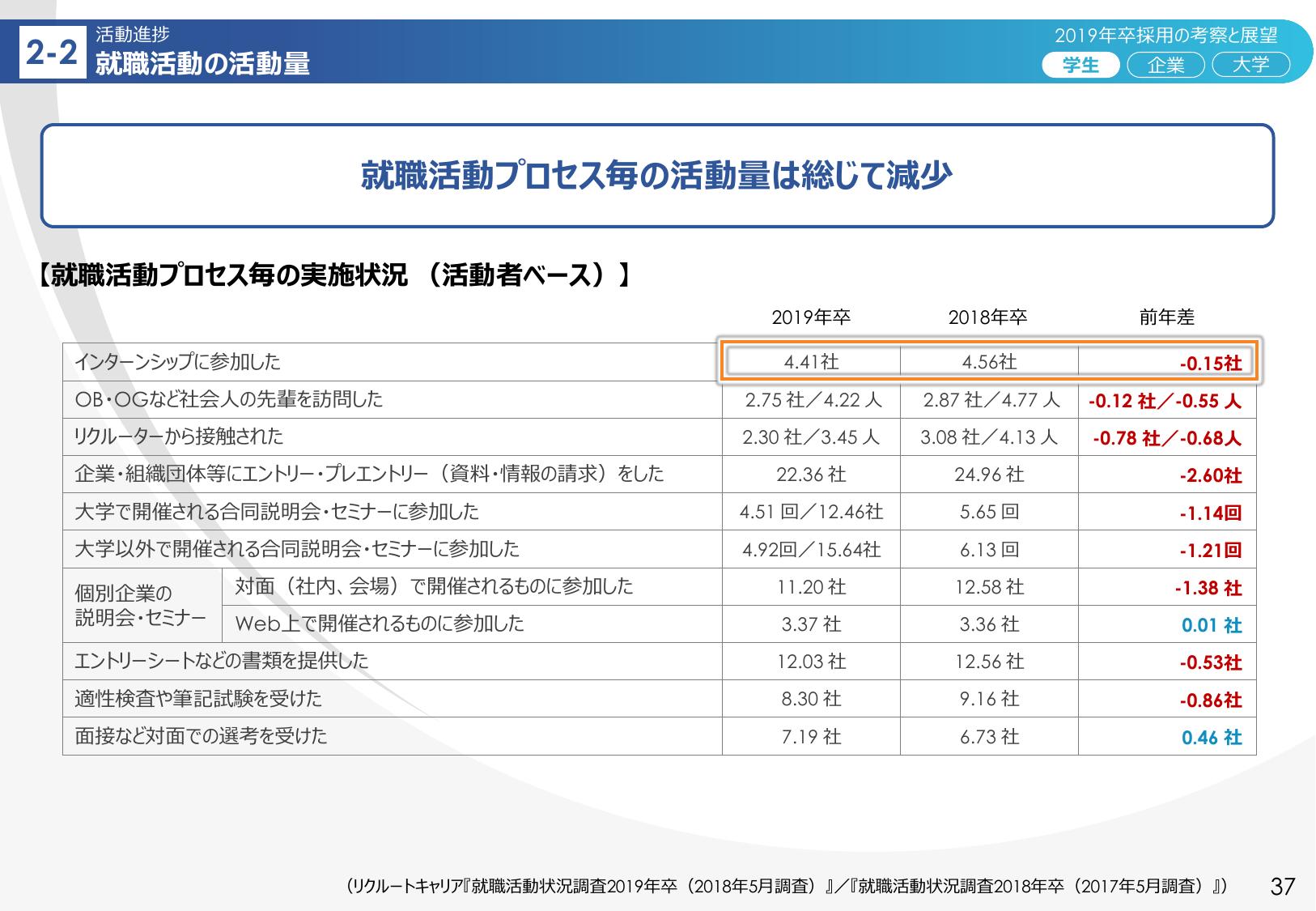Switch to the 企業 tab pill
The width and height of the screenshot is (1316, 911).
pos(1165,65)
